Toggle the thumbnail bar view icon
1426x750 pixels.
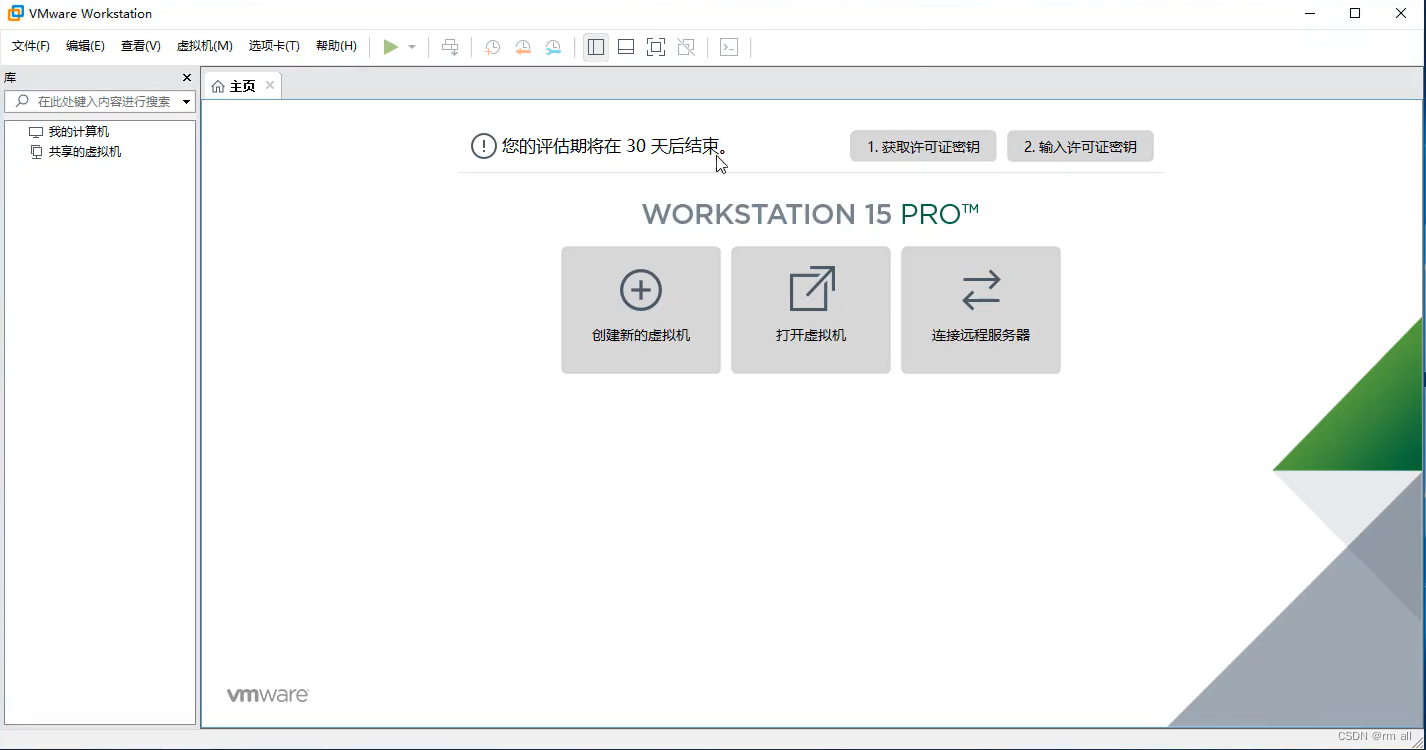point(626,47)
